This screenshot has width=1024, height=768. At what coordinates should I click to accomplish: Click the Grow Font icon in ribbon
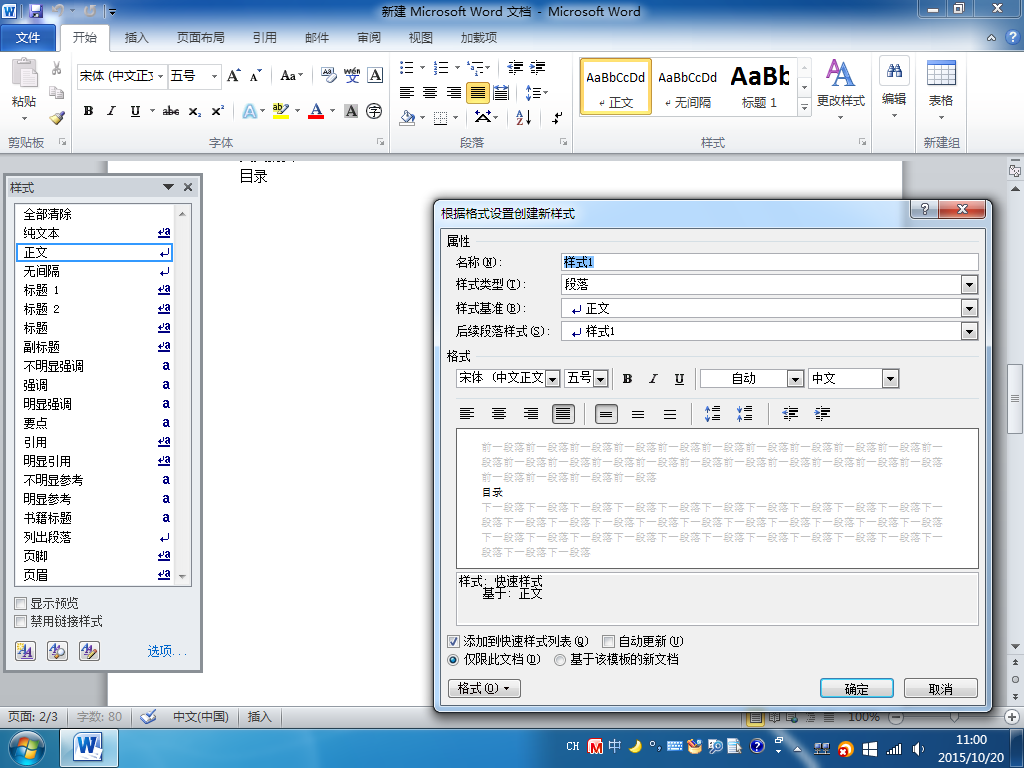click(x=234, y=76)
